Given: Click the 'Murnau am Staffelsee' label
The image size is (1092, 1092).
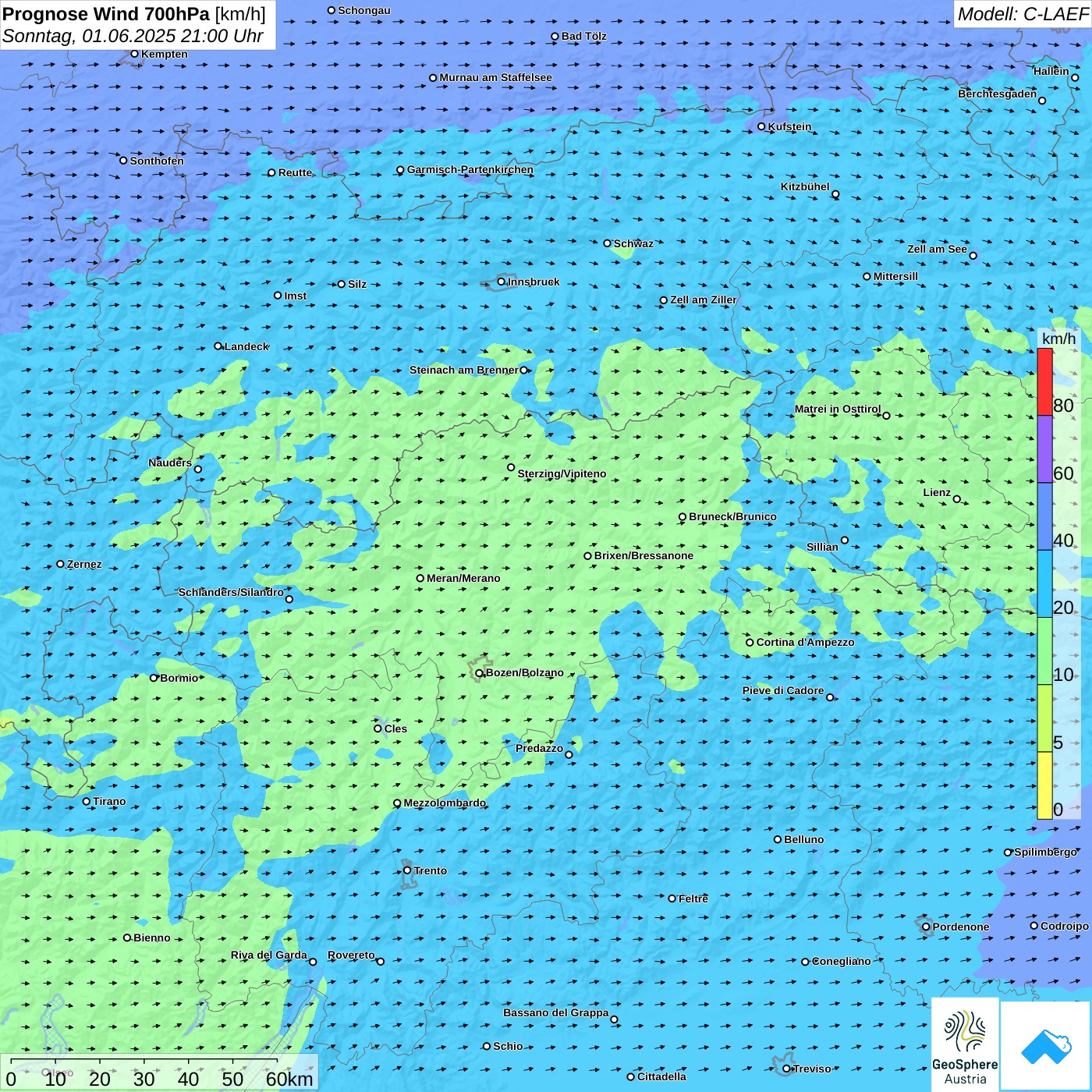Looking at the screenshot, I should (x=495, y=77).
